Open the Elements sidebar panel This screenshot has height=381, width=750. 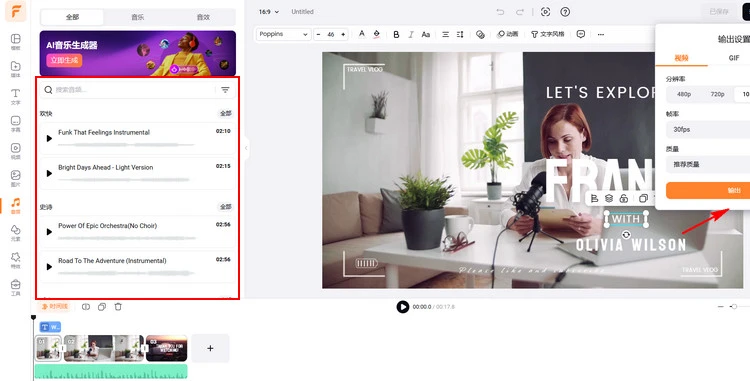click(15, 232)
